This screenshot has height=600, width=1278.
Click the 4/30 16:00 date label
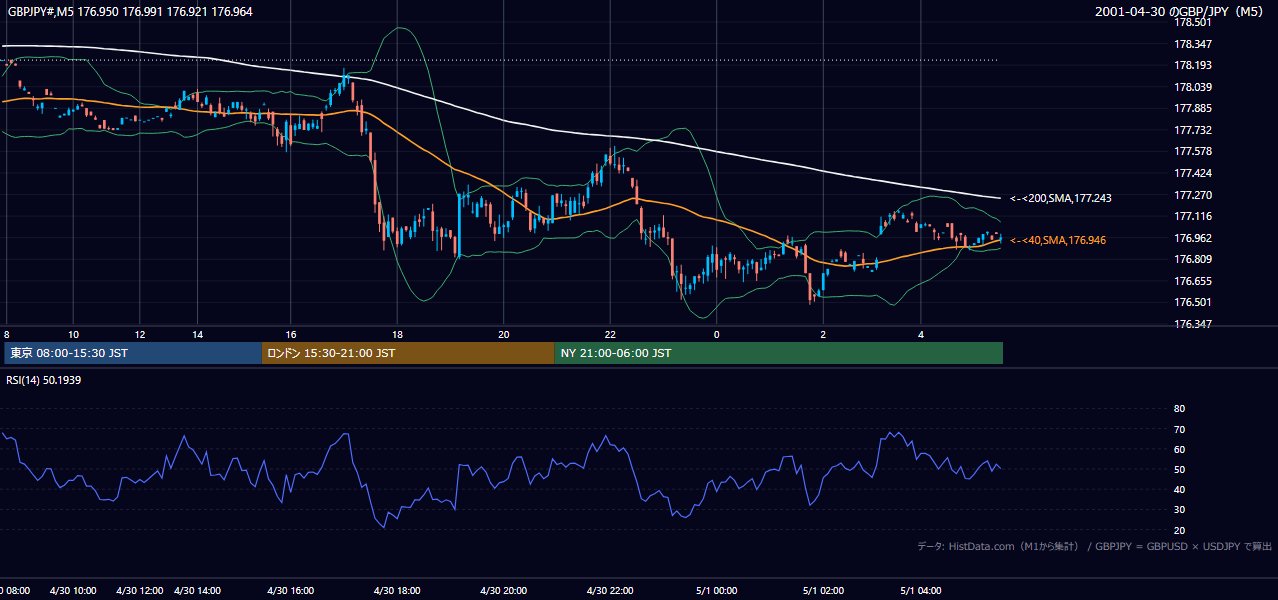pyautogui.click(x=290, y=591)
